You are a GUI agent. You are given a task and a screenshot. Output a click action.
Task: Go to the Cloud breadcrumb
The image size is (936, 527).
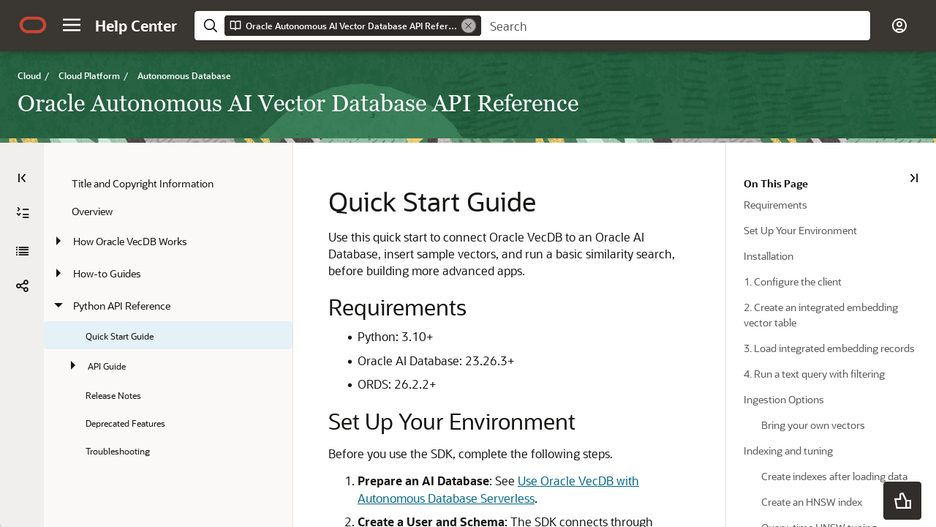(x=29, y=76)
